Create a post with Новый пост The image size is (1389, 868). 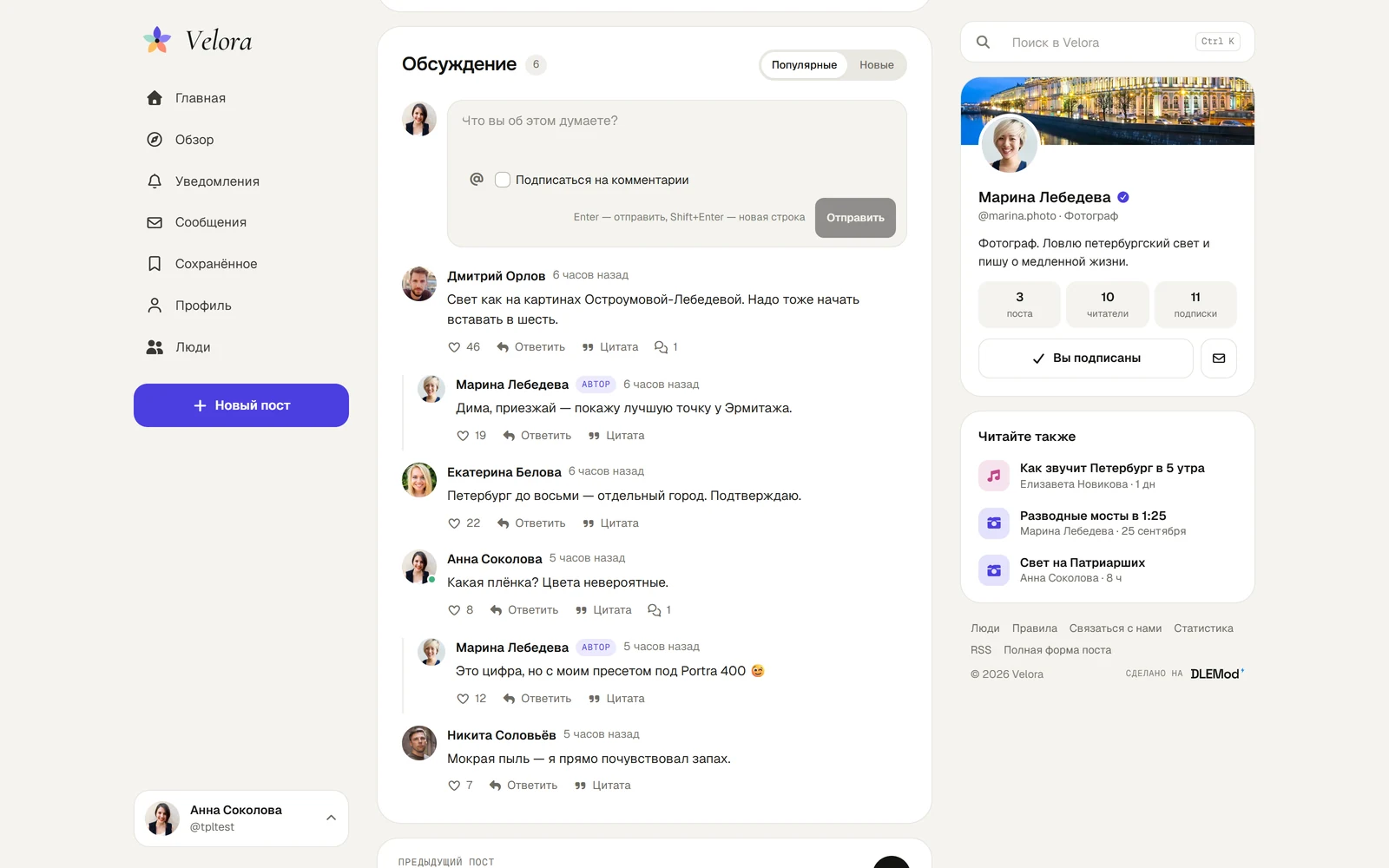tap(241, 405)
